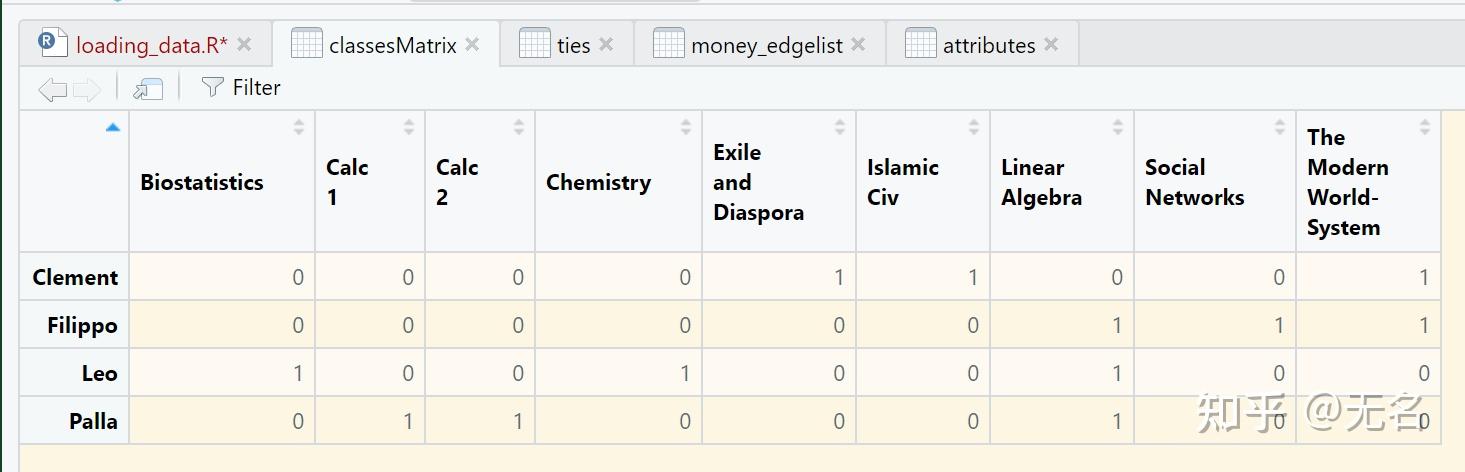This screenshot has height=472, width=1465.
Task: Select the Linear Algebra column header
Action: [x=1041, y=182]
